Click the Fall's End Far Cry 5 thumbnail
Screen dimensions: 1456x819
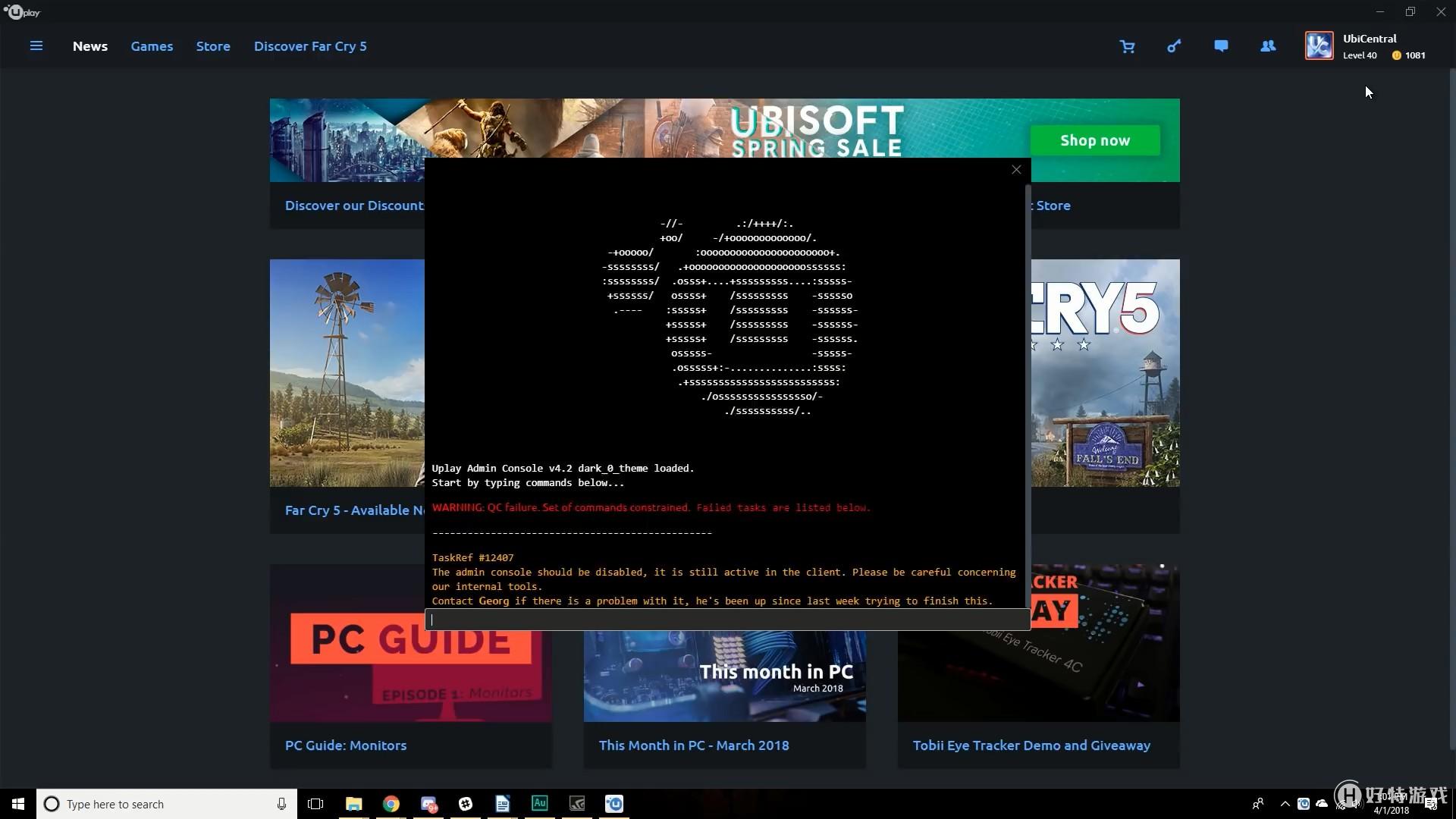1106,373
